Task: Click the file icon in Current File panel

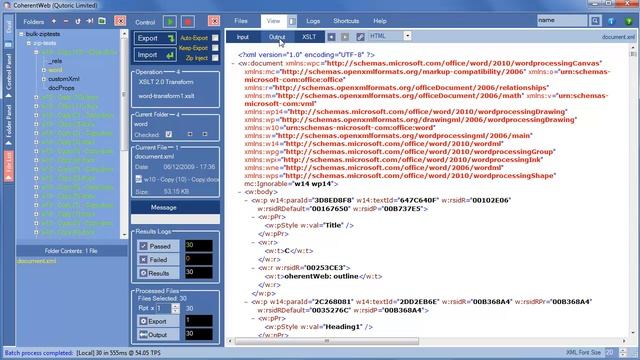Action: point(138,179)
